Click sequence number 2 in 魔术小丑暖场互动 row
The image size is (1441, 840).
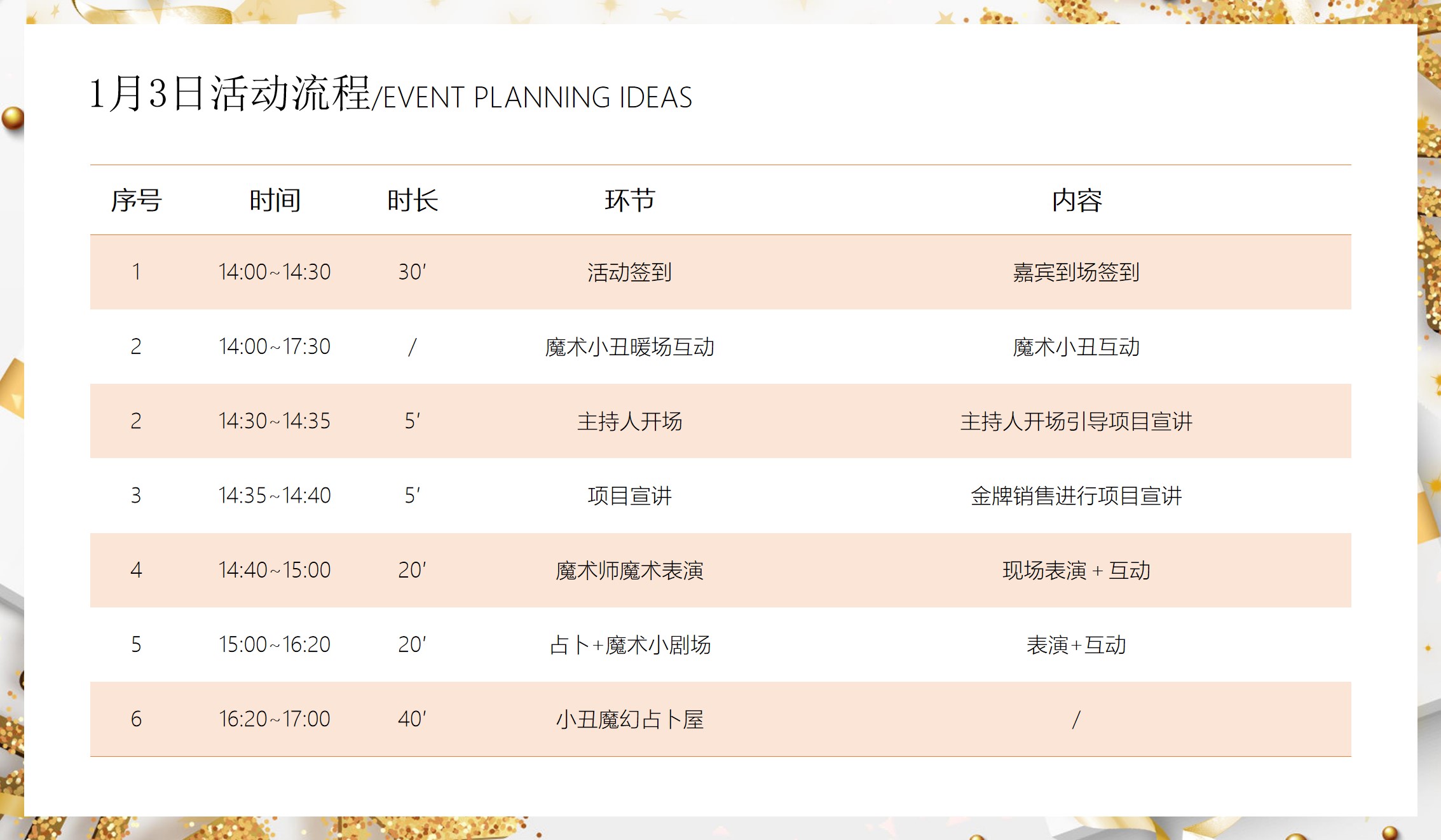point(136,346)
